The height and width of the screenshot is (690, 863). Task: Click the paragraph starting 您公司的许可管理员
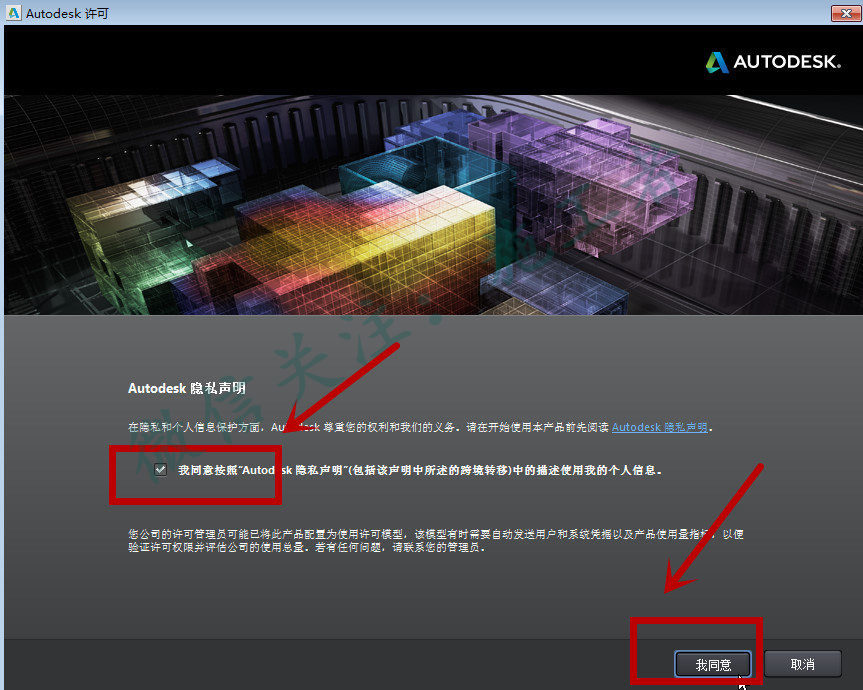pyautogui.click(x=436, y=540)
